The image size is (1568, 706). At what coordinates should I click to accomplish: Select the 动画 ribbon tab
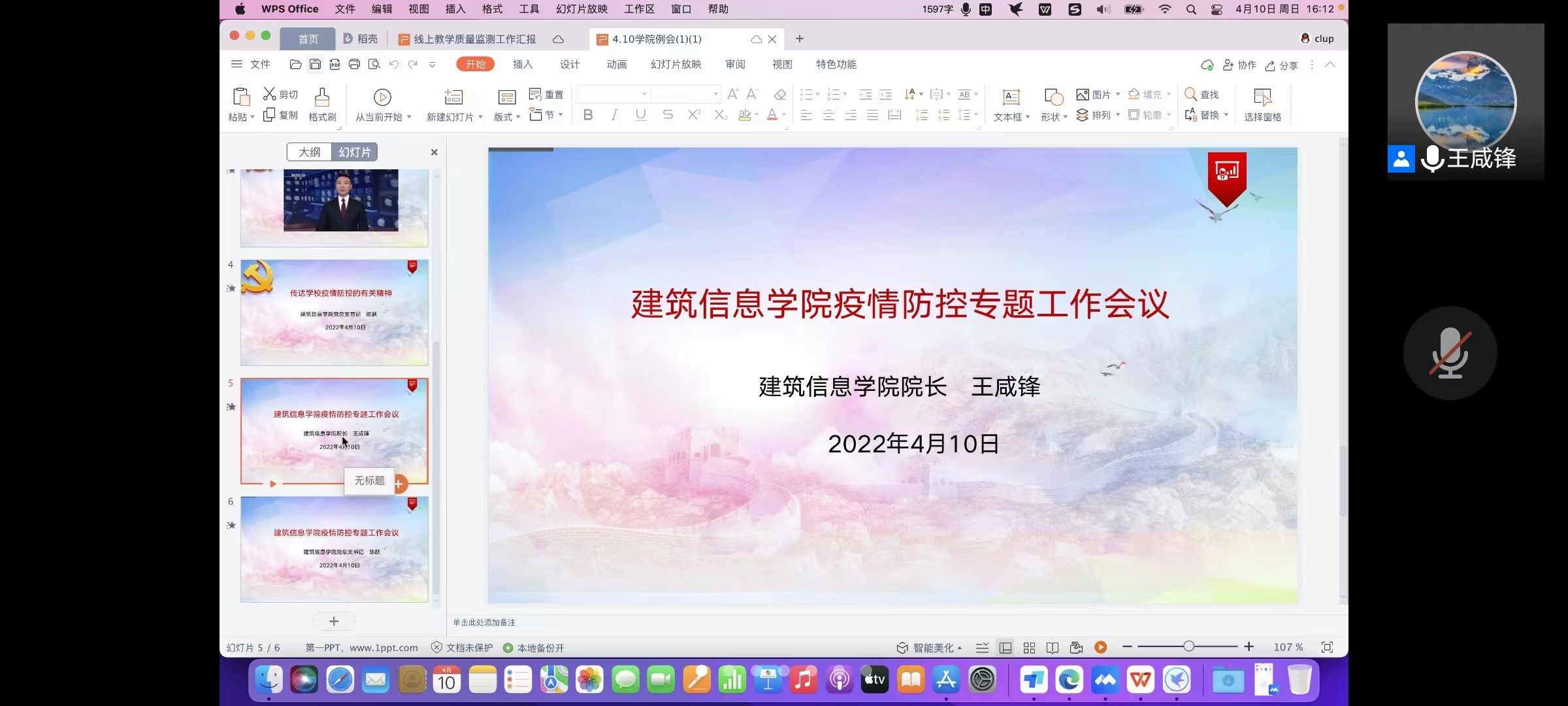pyautogui.click(x=617, y=64)
